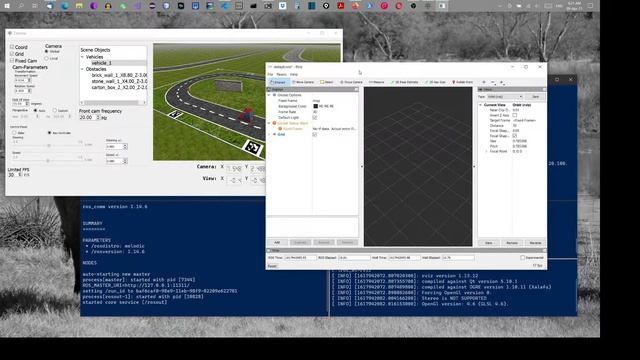Open the red PDF app in taskbar

(340, 6)
